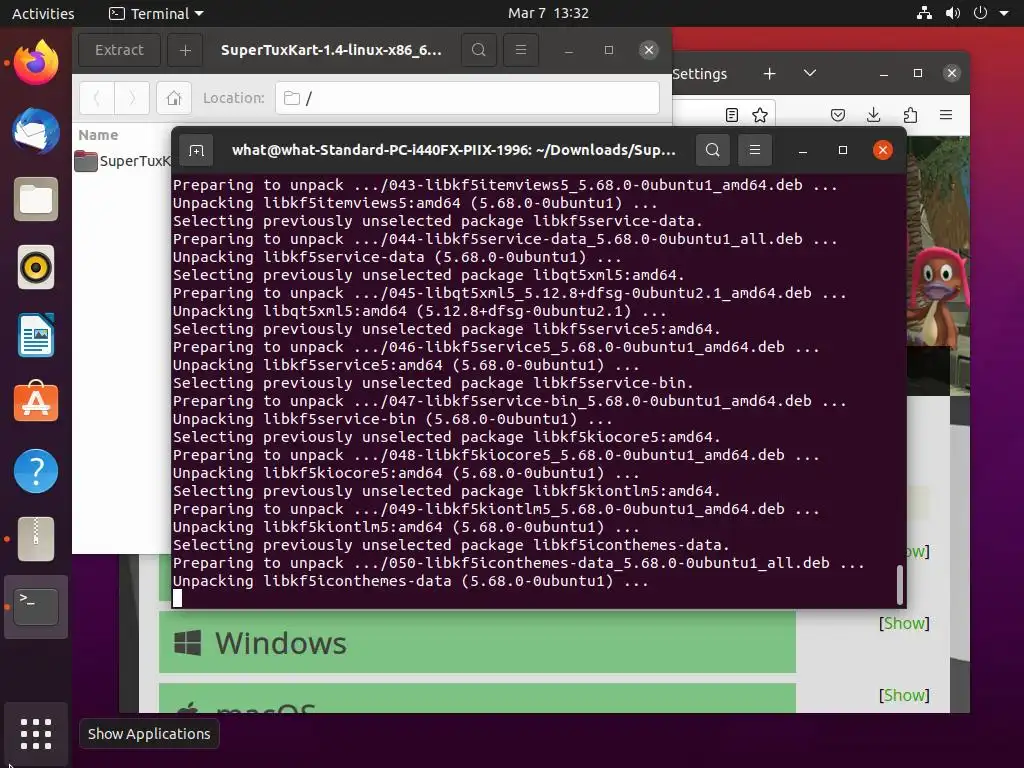Go back in Archive Manager
This screenshot has width=1024, height=768.
click(x=97, y=98)
